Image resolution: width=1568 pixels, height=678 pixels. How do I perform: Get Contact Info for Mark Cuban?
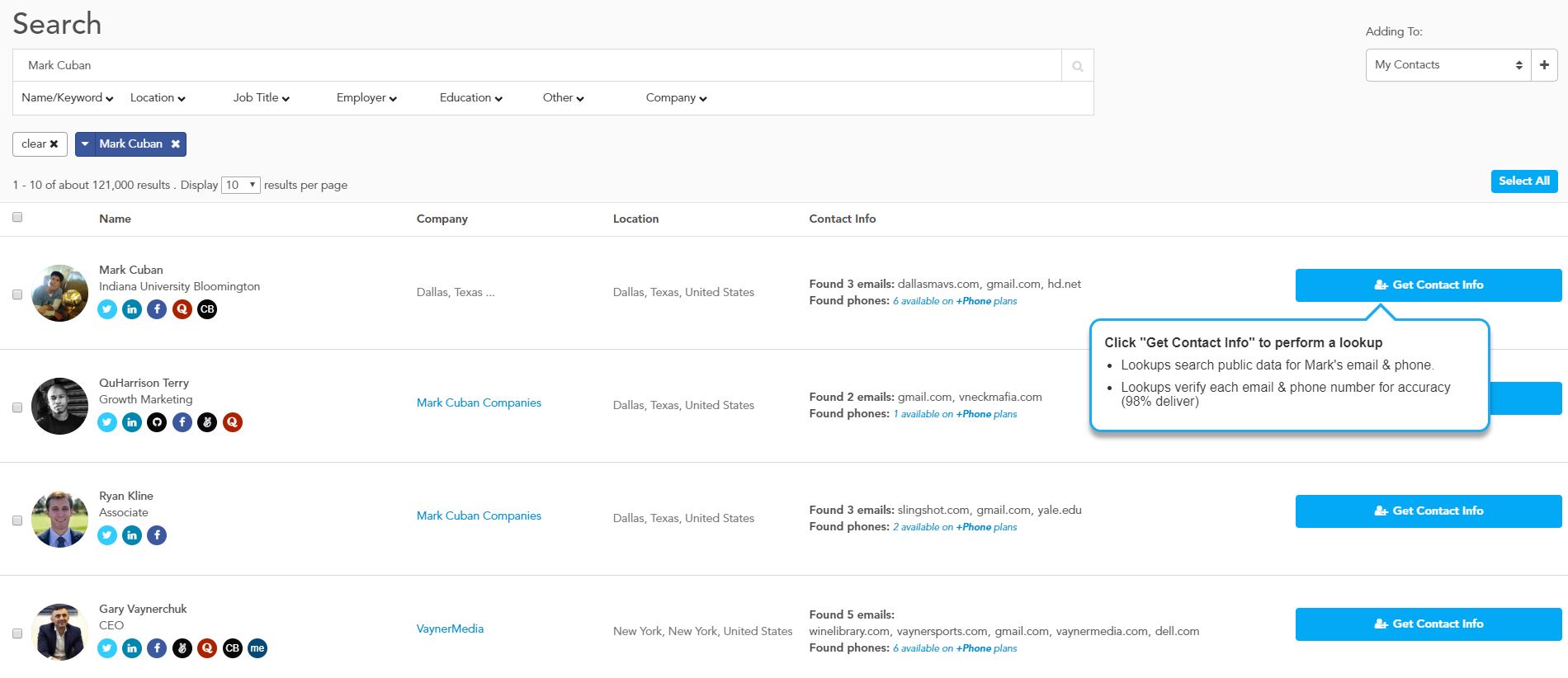coord(1429,285)
